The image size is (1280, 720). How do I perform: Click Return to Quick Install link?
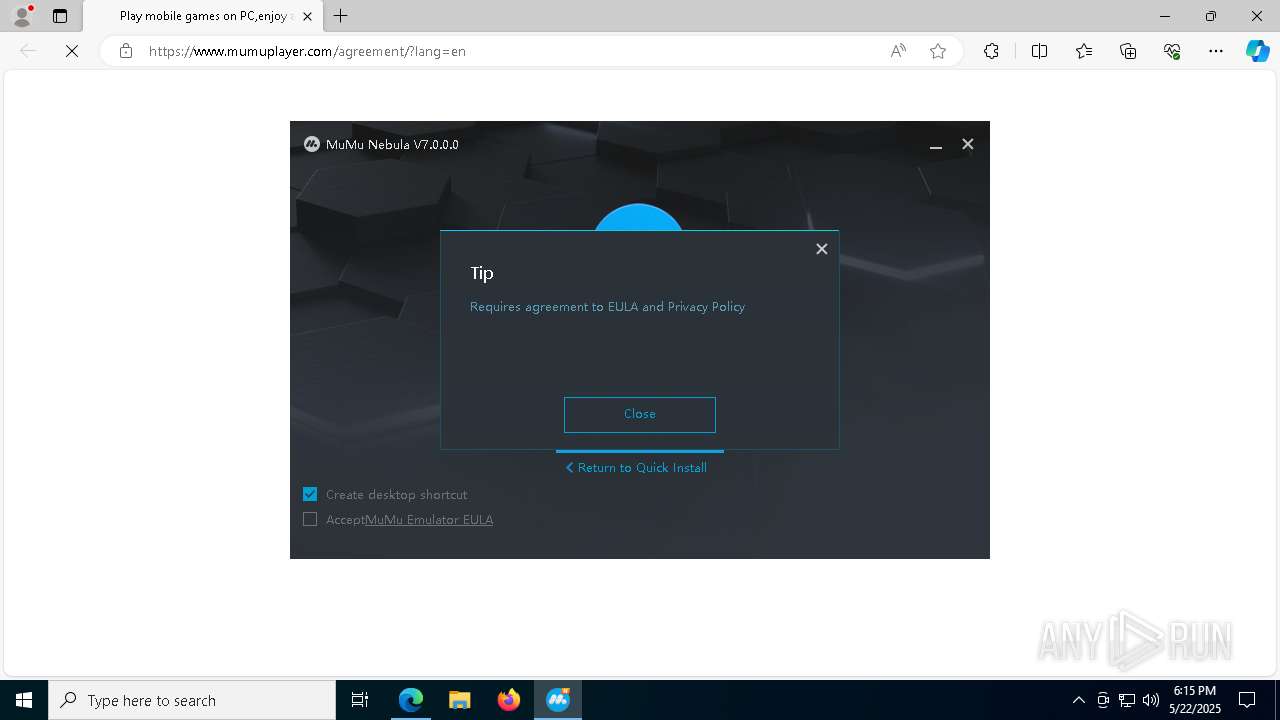(636, 467)
